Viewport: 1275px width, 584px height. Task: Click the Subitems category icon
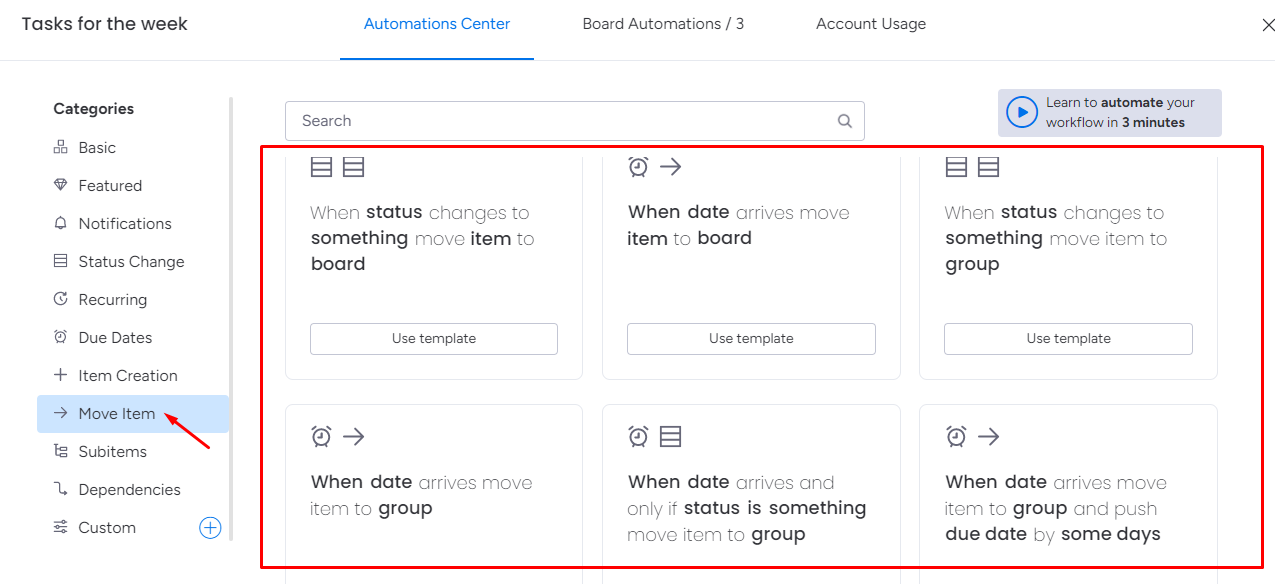click(x=60, y=452)
